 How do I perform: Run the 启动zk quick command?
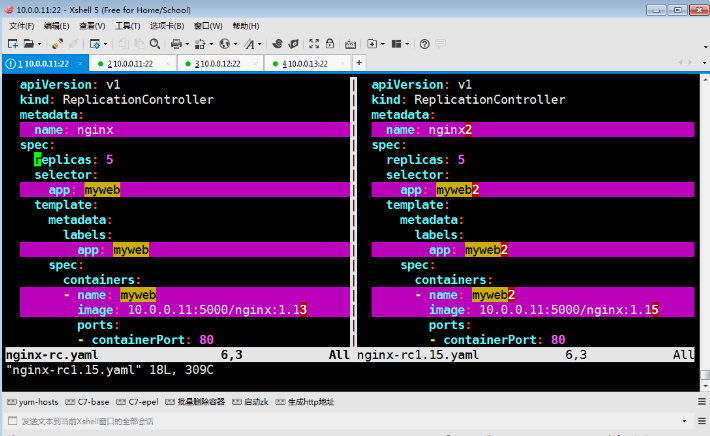(x=250, y=402)
